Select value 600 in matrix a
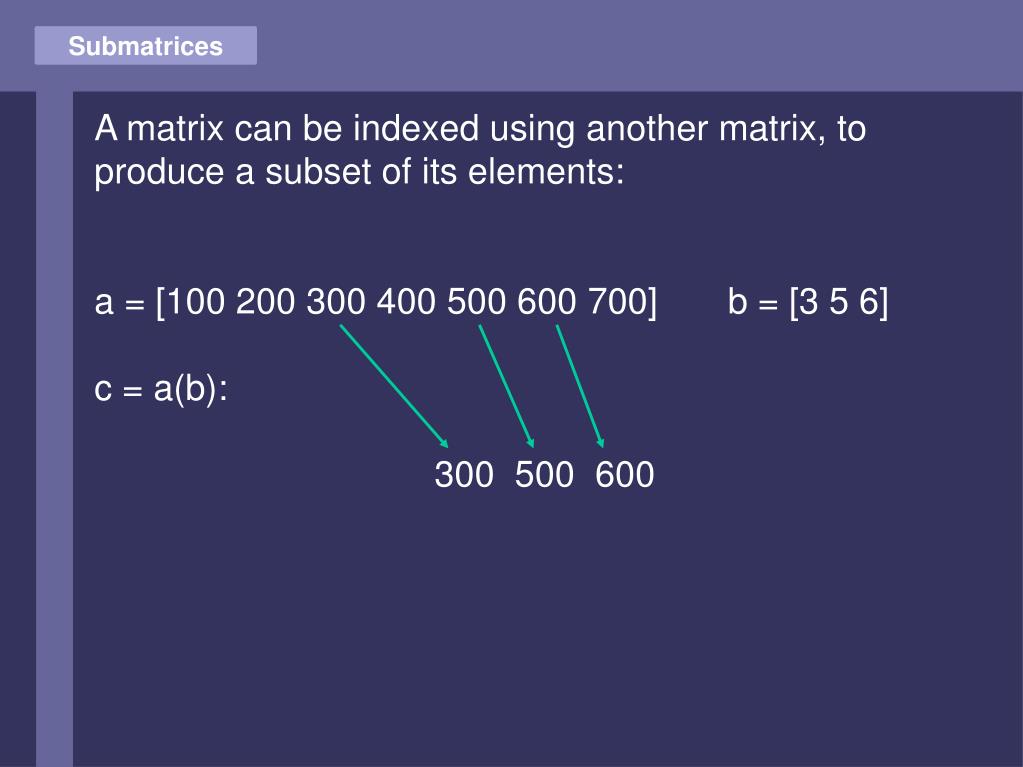This screenshot has width=1023, height=767. tap(547, 302)
